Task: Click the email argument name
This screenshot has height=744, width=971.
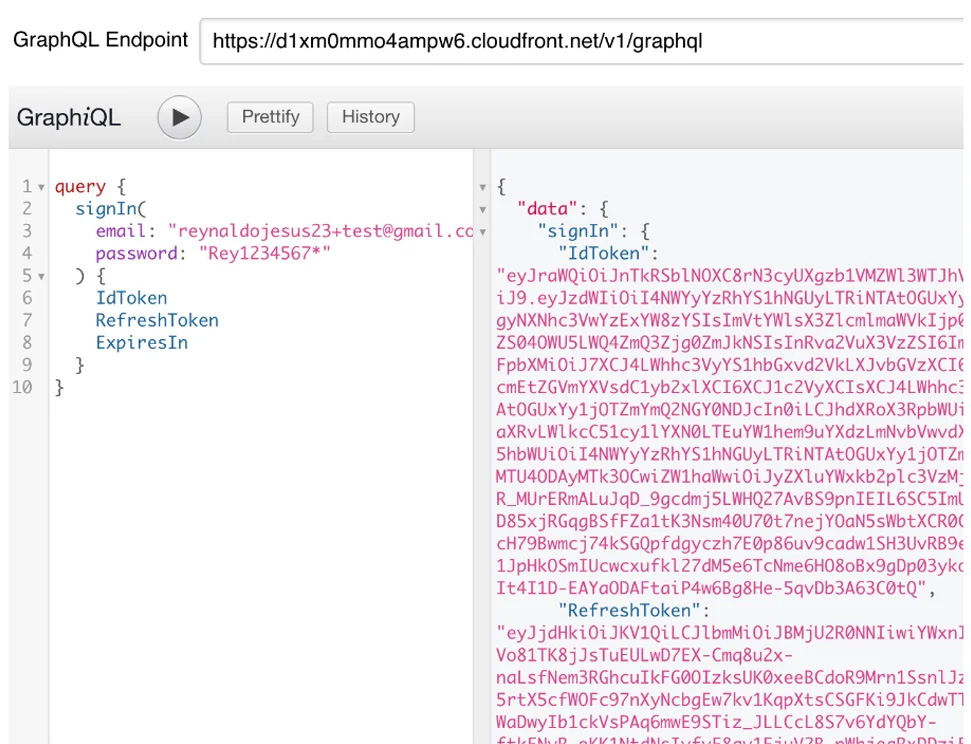Action: pyautogui.click(x=120, y=231)
